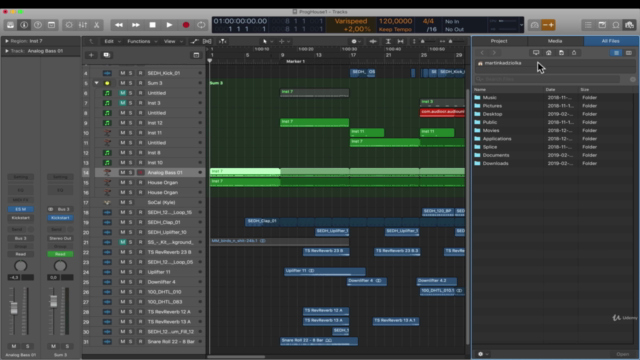
Task: Solo the House Organ track 15
Action: click(131, 182)
